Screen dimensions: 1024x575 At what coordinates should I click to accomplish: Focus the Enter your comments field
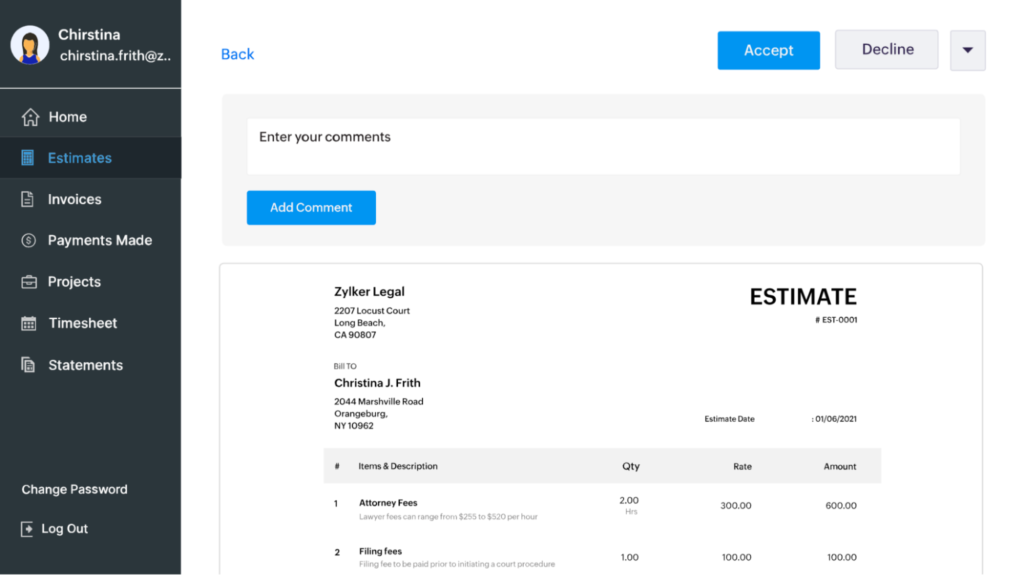click(603, 146)
